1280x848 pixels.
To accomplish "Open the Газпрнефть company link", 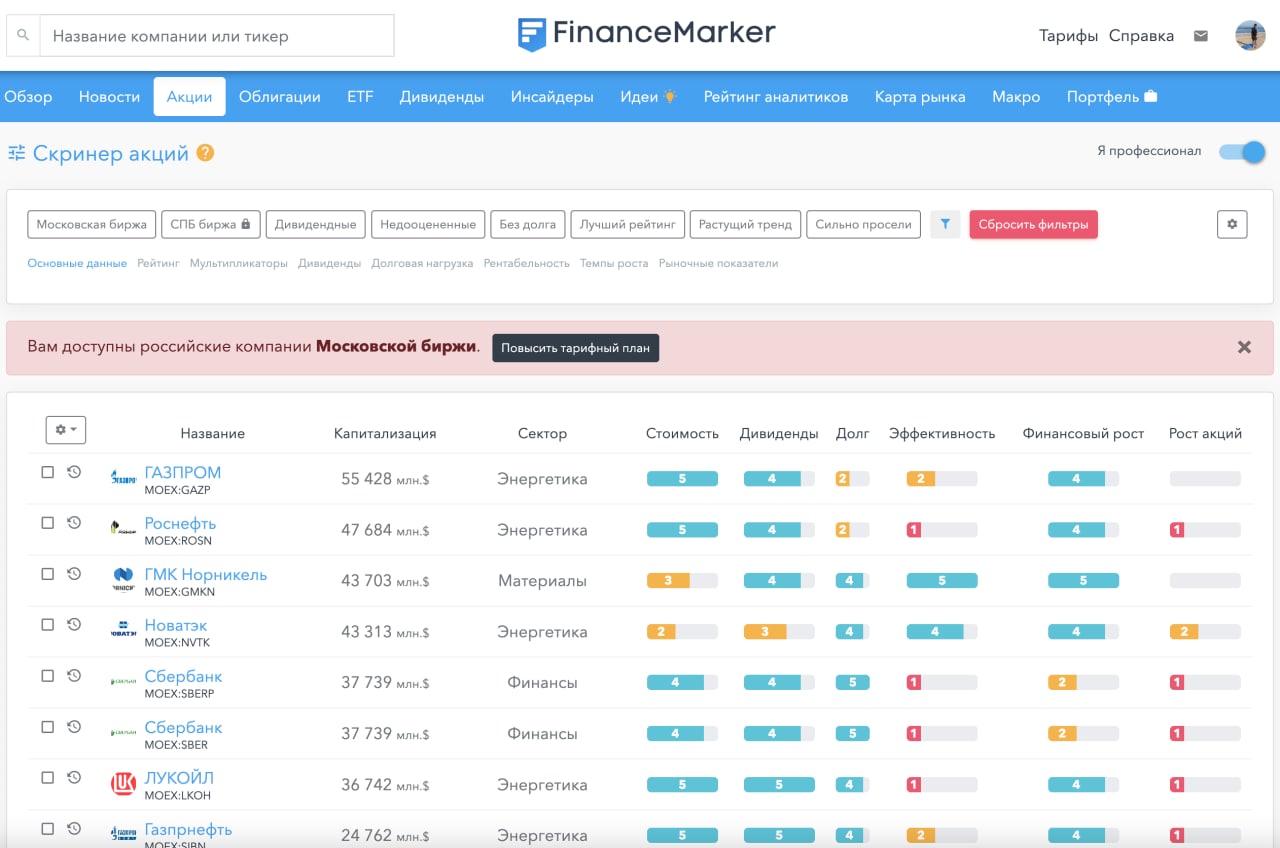I will pyautogui.click(x=188, y=829).
